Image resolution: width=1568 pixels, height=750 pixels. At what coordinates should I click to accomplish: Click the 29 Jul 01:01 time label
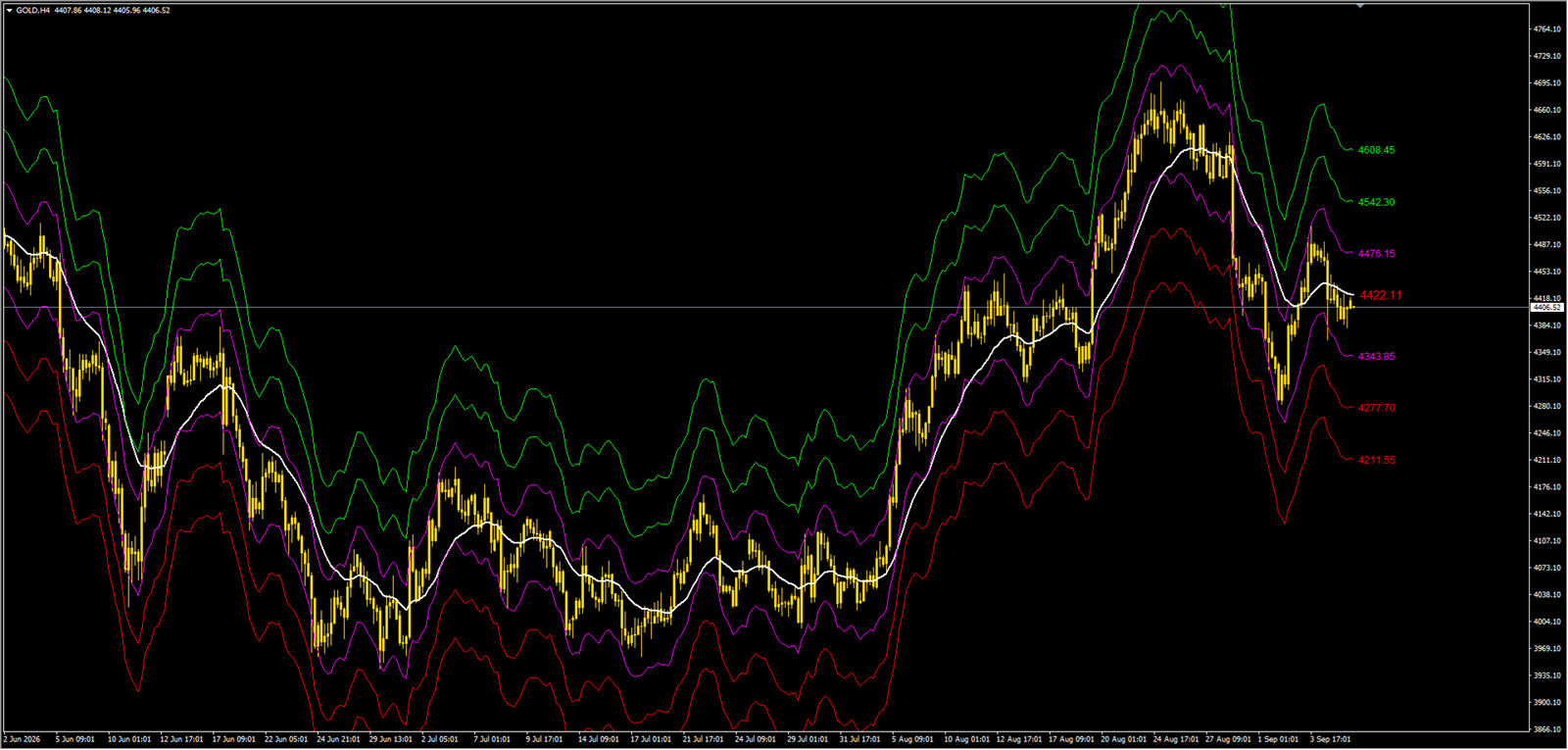(808, 739)
